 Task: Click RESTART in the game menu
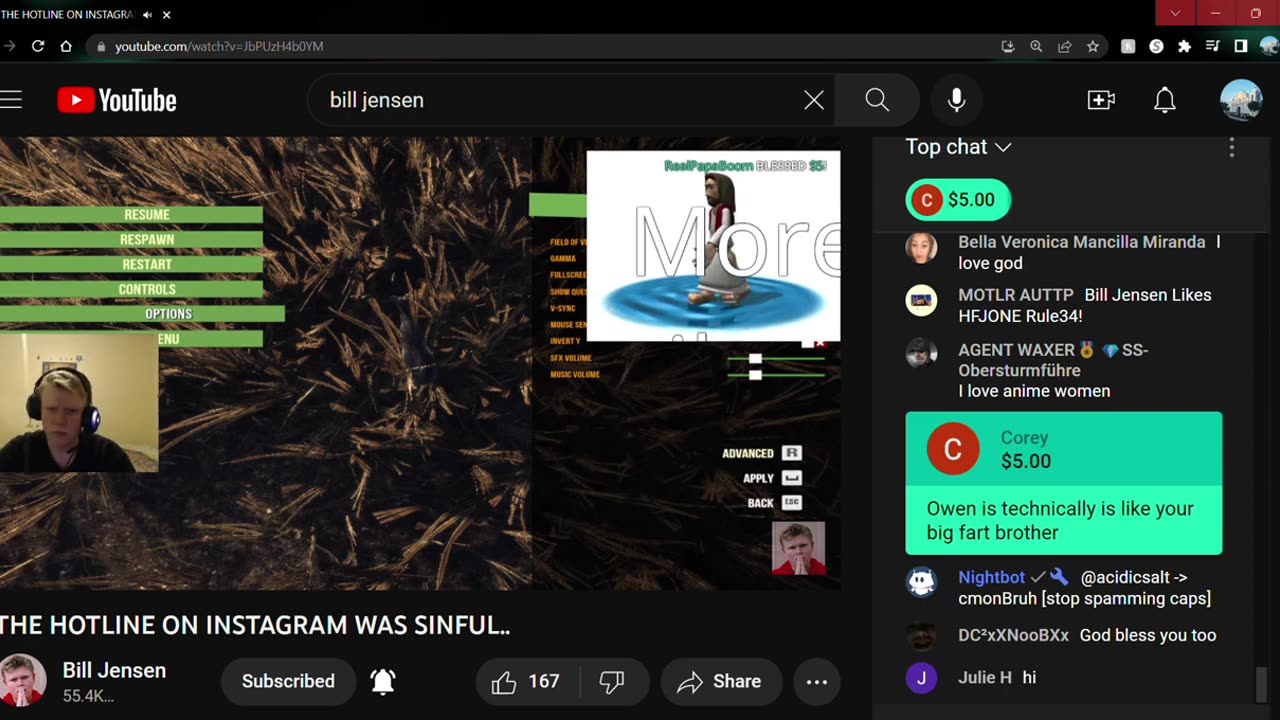click(x=131, y=264)
